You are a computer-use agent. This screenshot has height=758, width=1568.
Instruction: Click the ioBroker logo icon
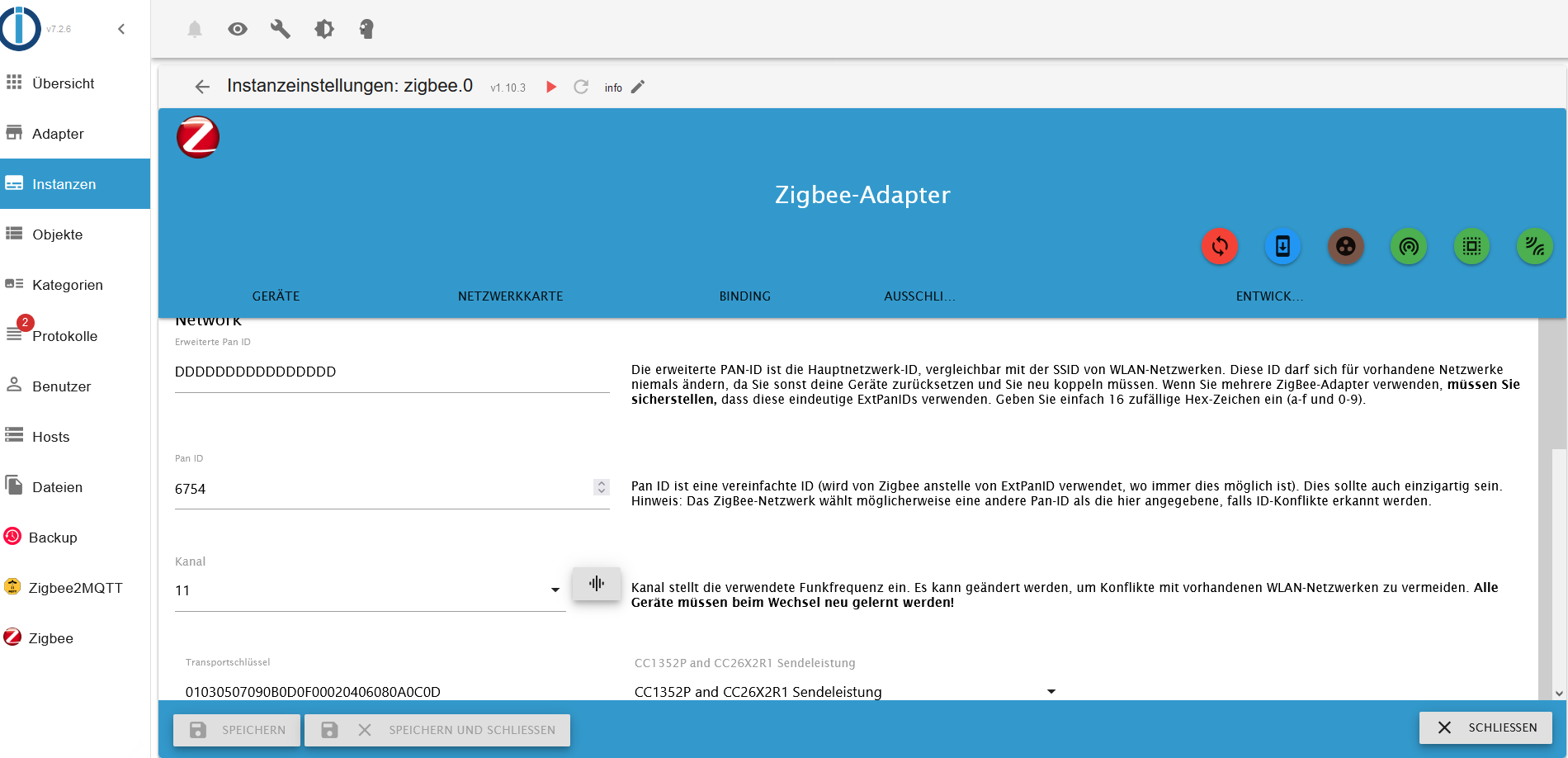[20, 29]
